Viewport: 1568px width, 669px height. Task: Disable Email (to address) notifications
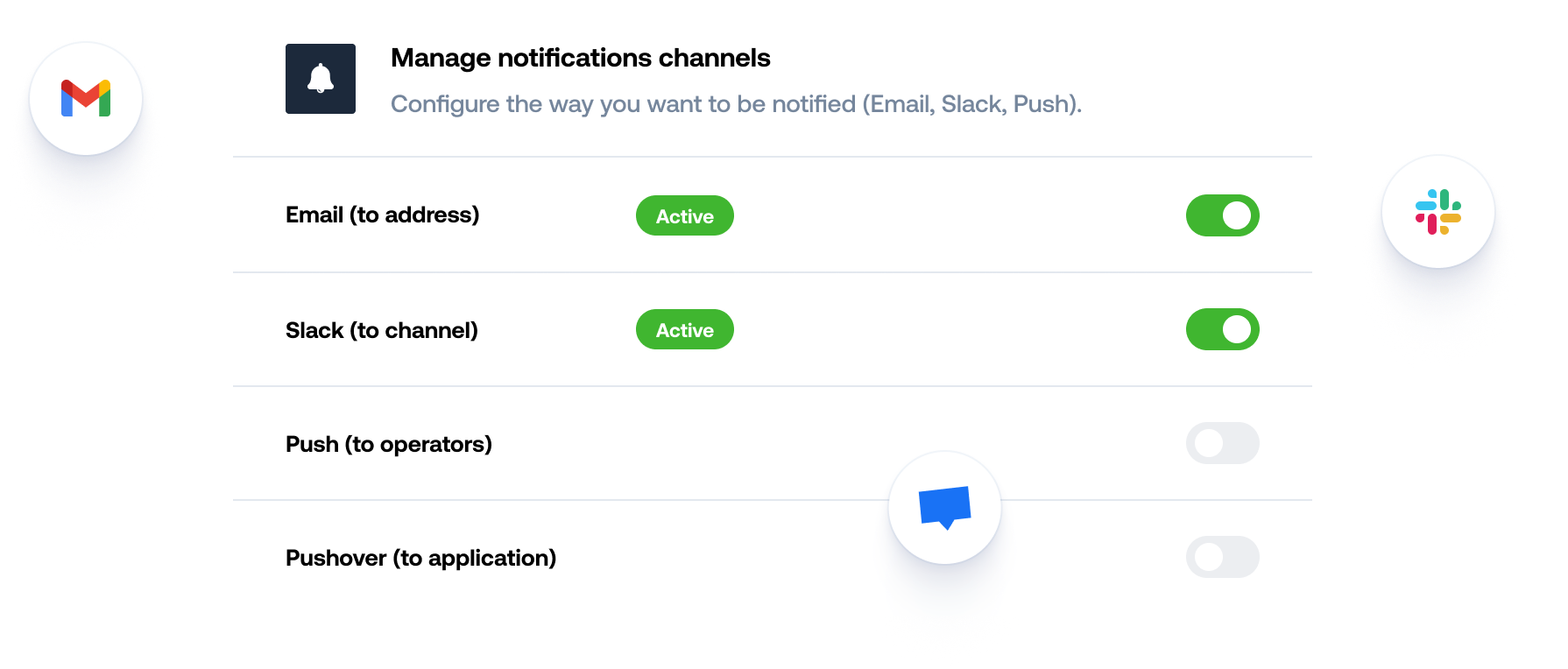pos(1223,215)
